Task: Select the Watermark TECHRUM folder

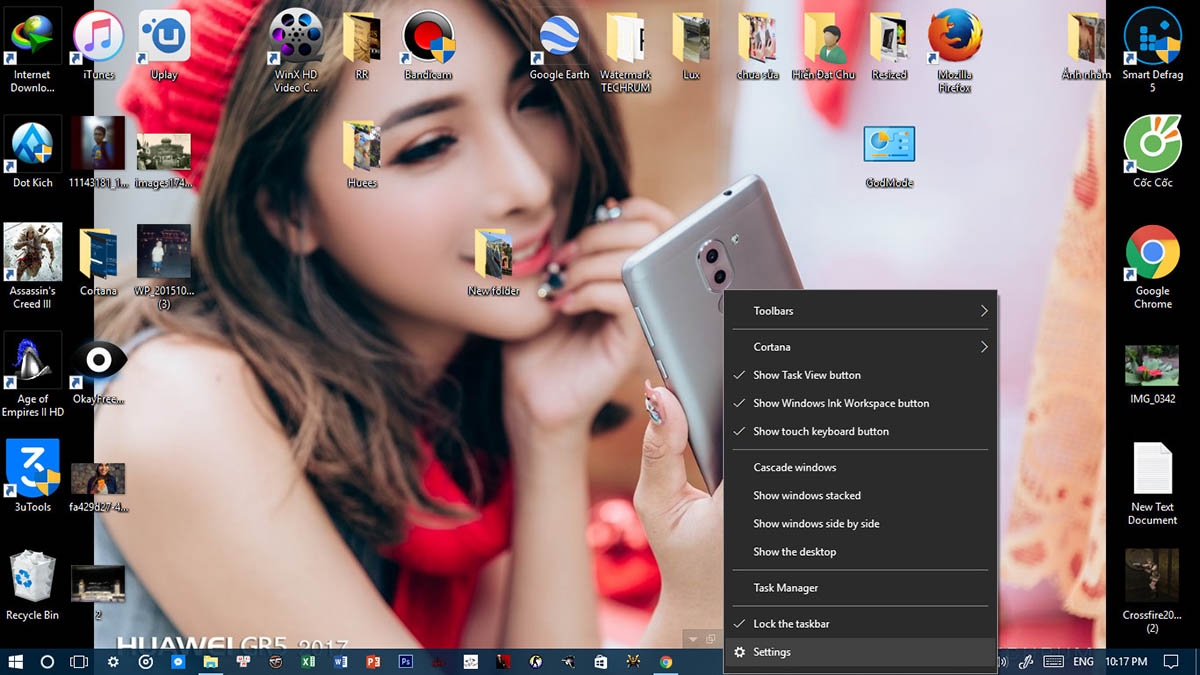Action: pos(625,50)
